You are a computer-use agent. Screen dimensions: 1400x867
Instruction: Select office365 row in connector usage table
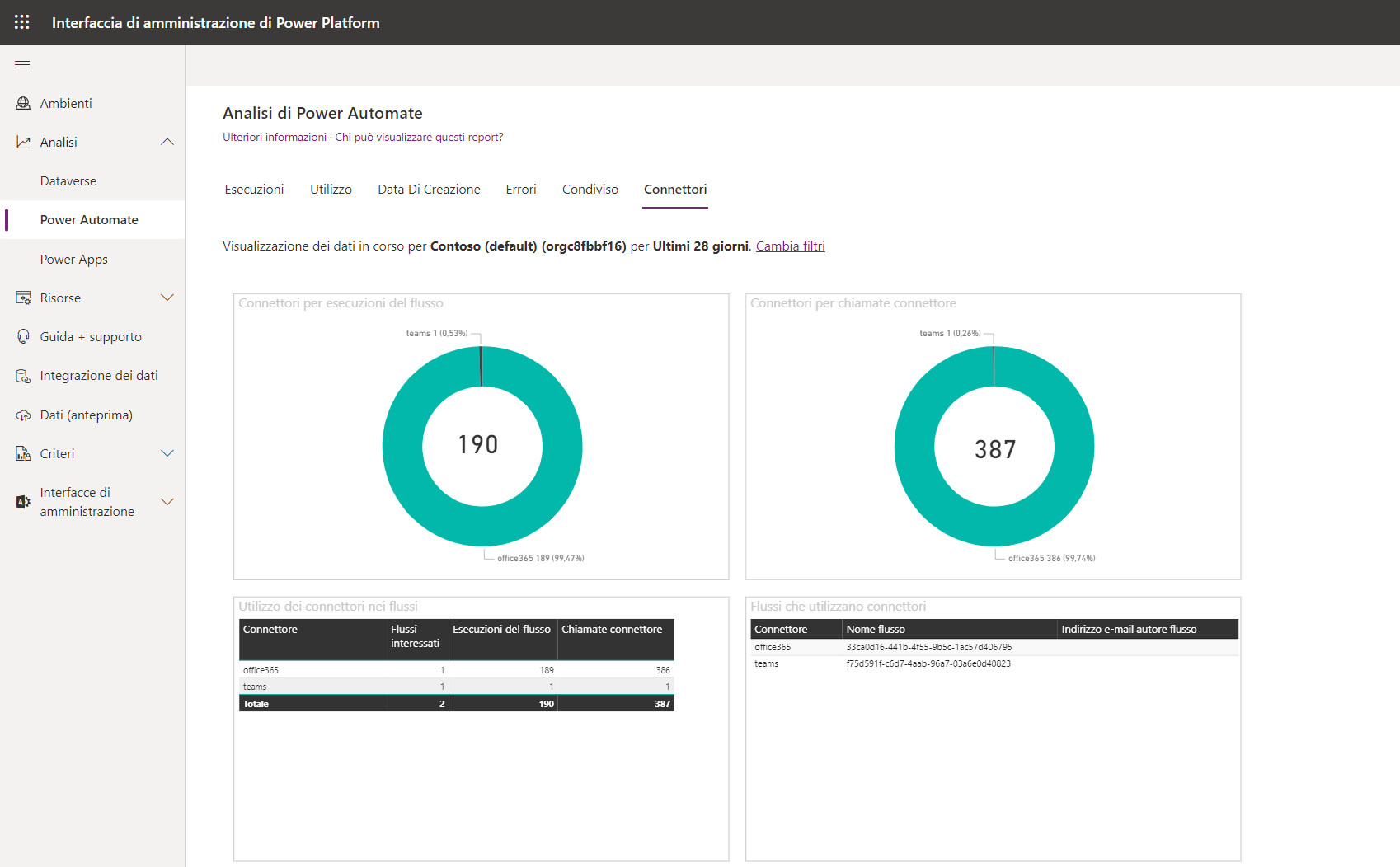pos(457,670)
